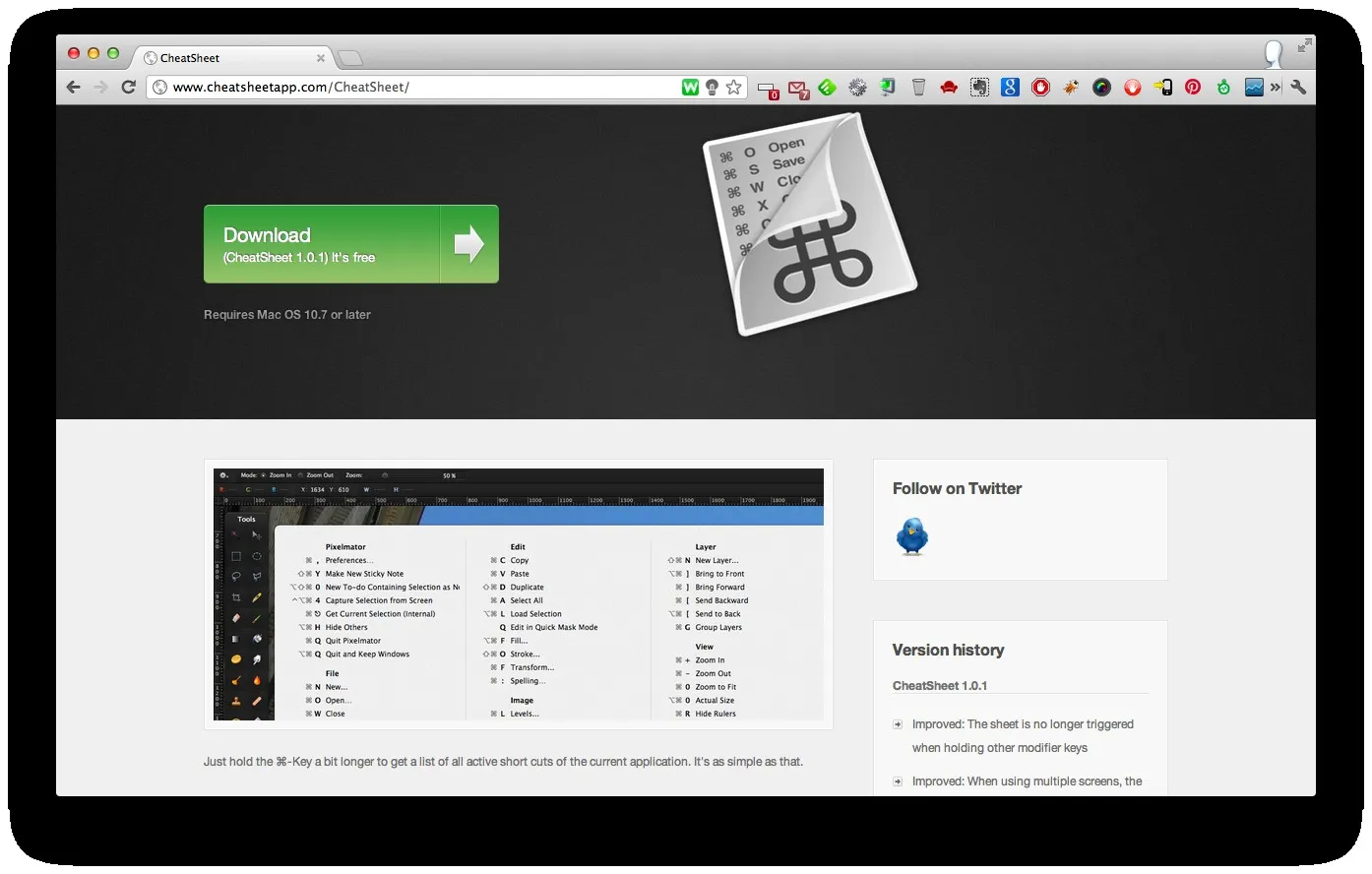Click the 'Follow on Twitter' heading
The image size is (1372, 874).
coord(957,488)
